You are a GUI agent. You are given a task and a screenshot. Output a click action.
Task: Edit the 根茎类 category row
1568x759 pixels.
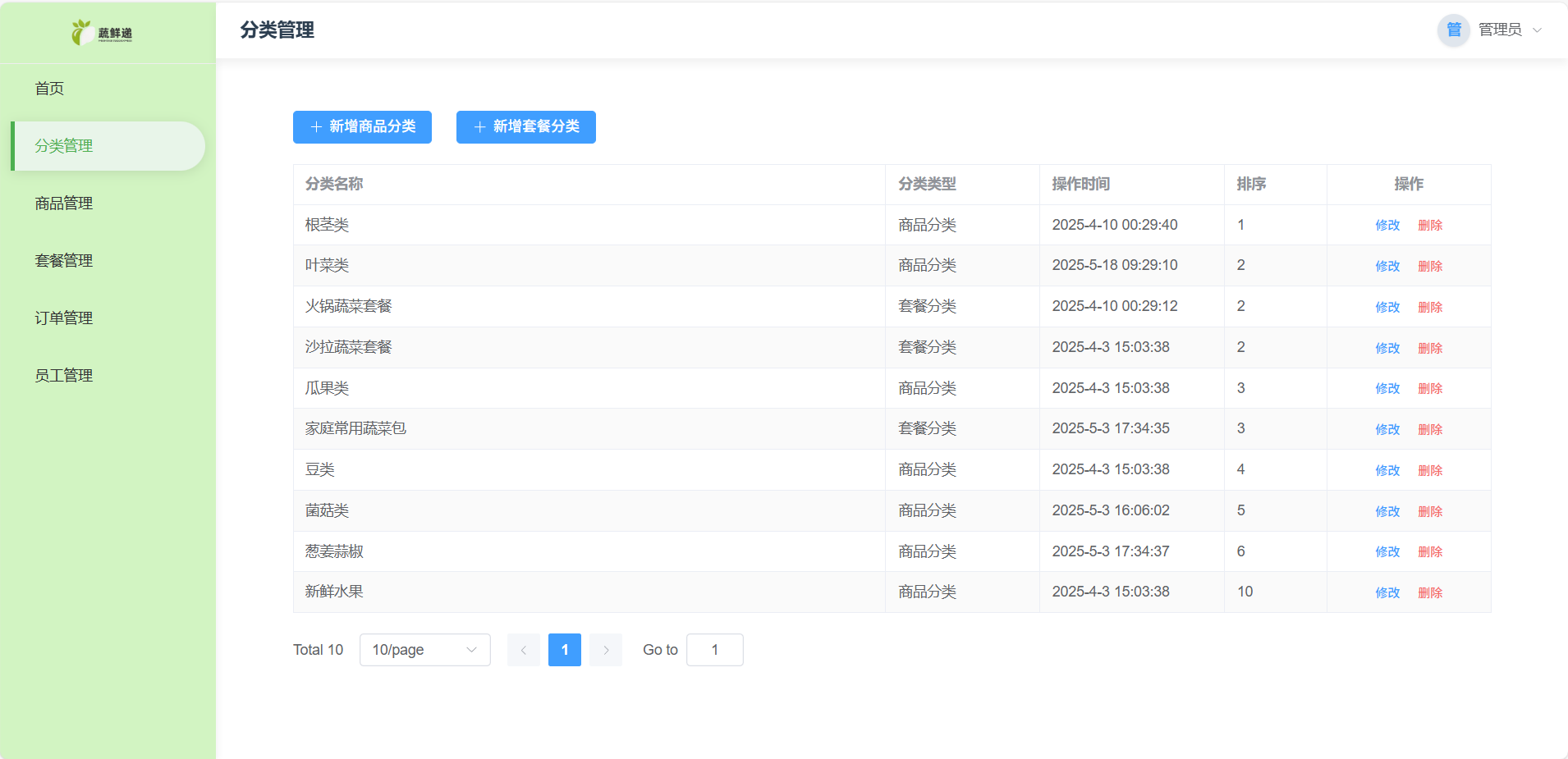click(x=1387, y=226)
